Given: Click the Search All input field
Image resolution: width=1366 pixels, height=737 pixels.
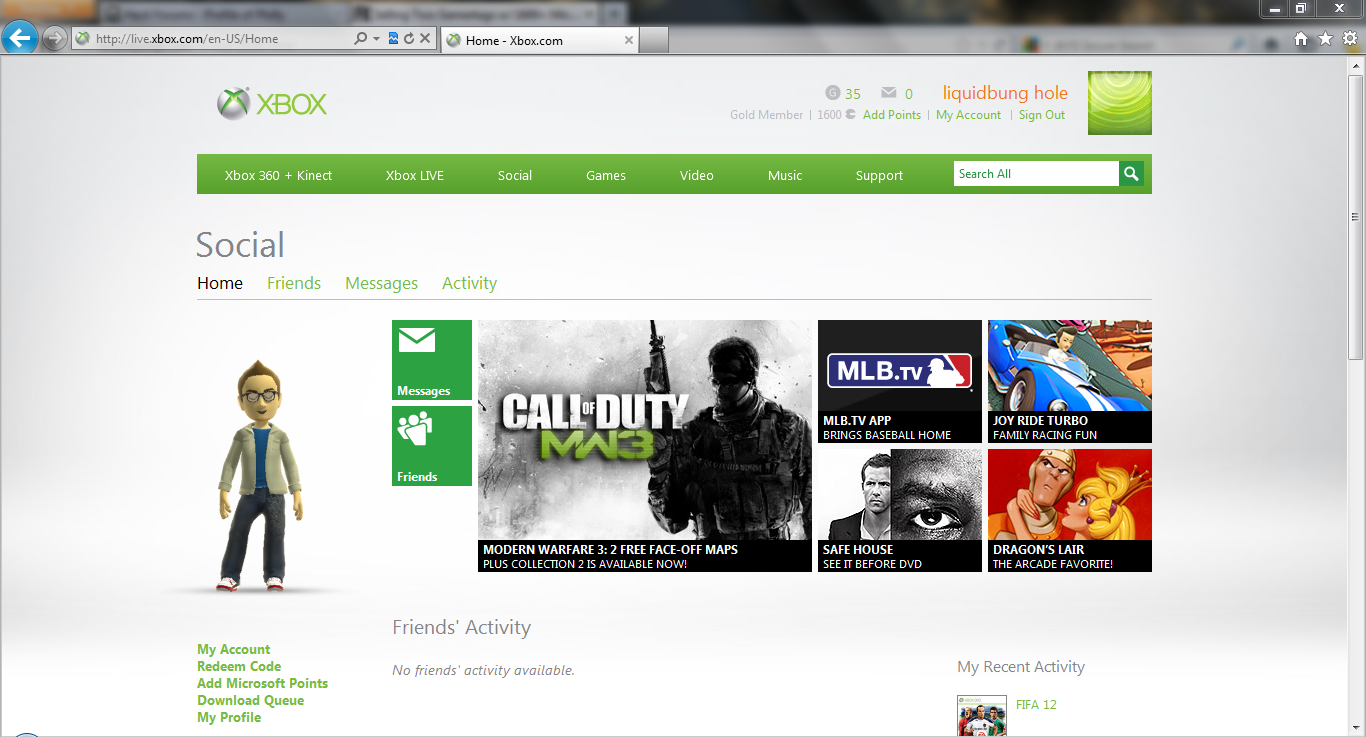Looking at the screenshot, I should point(1036,174).
